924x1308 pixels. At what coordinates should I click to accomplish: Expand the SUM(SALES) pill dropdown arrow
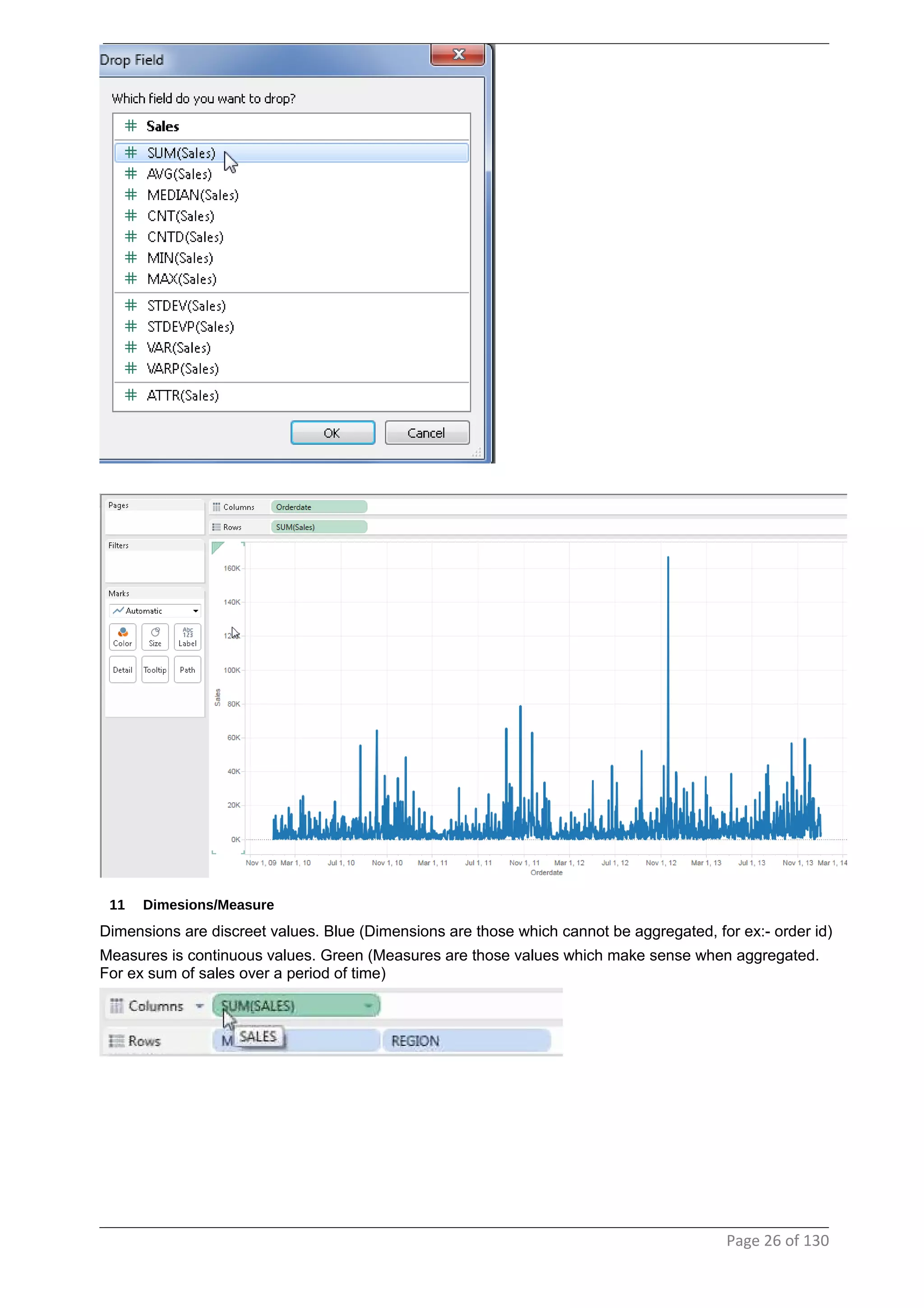368,1006
